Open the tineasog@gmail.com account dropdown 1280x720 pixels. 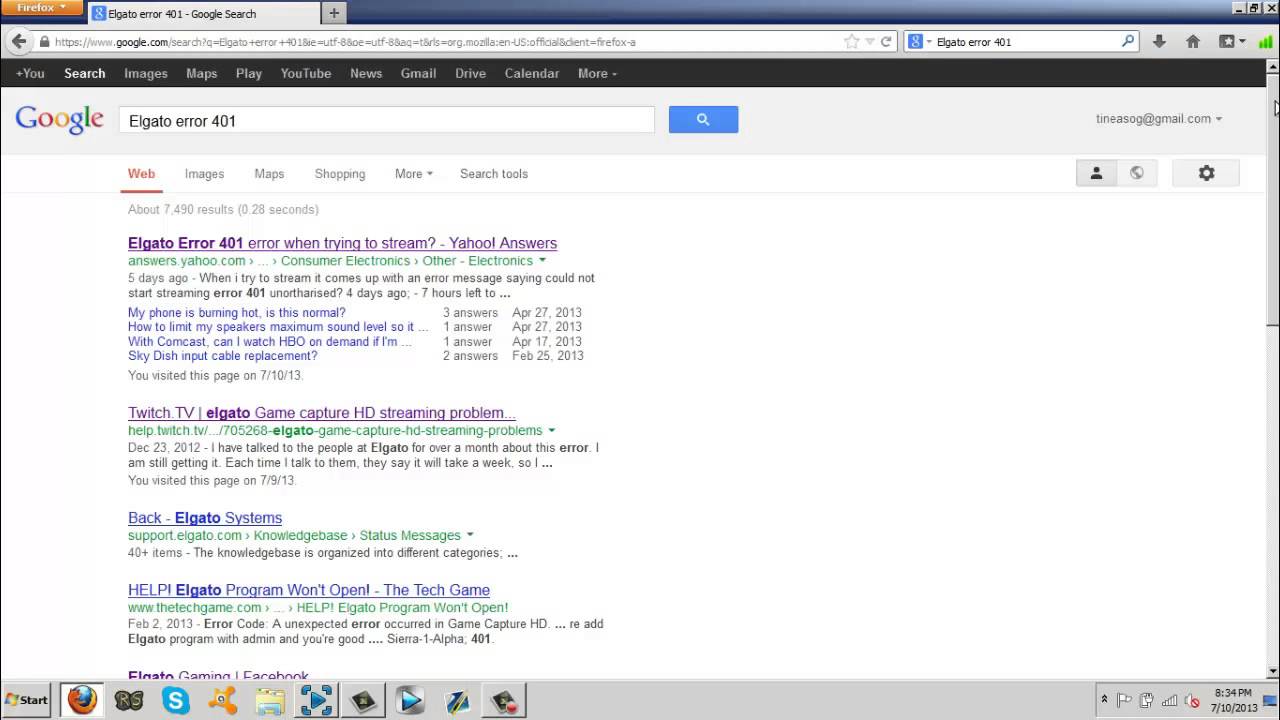pos(1159,118)
